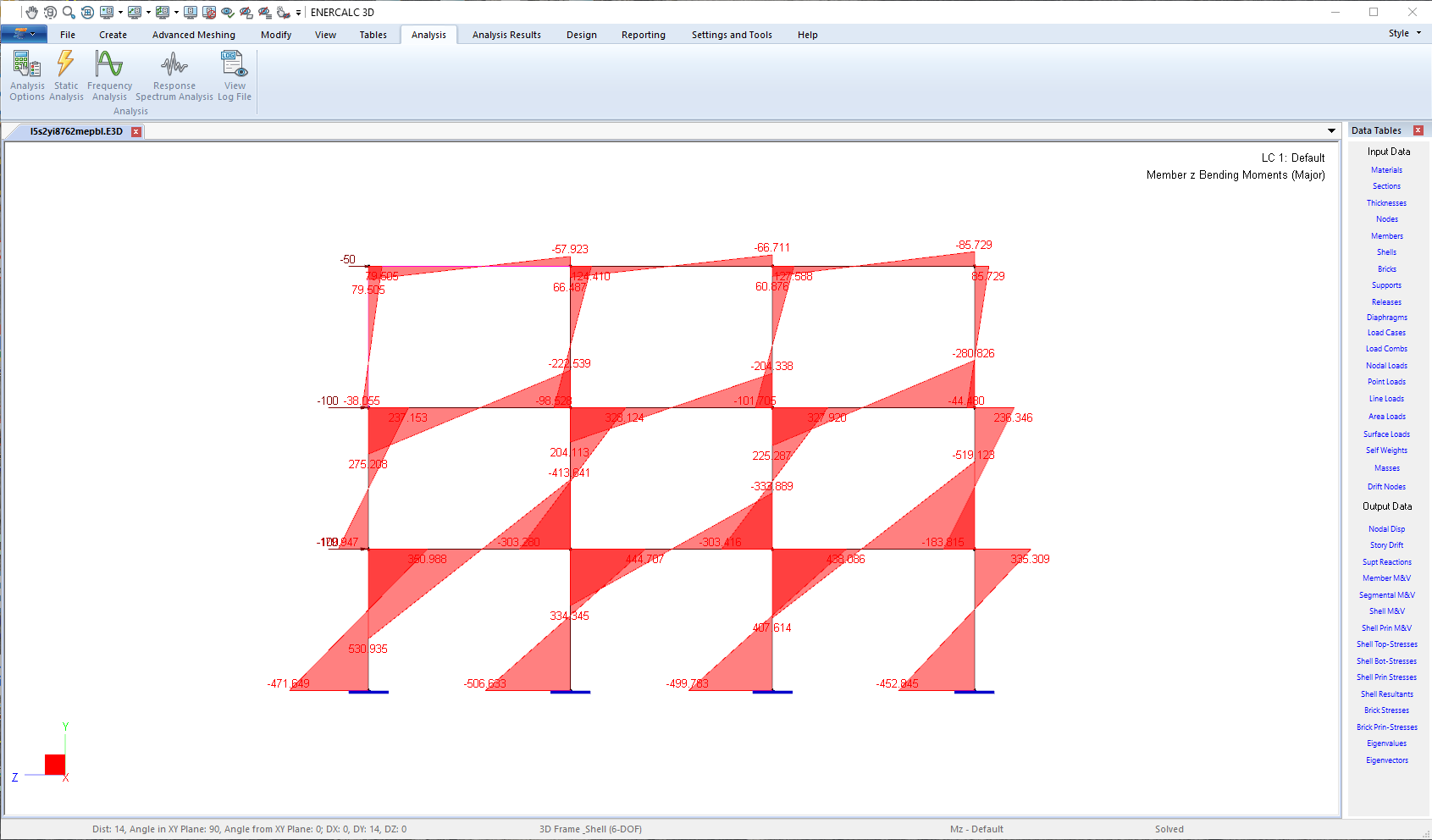1432x840 pixels.
Task: Run Static Analysis
Action: click(x=66, y=75)
